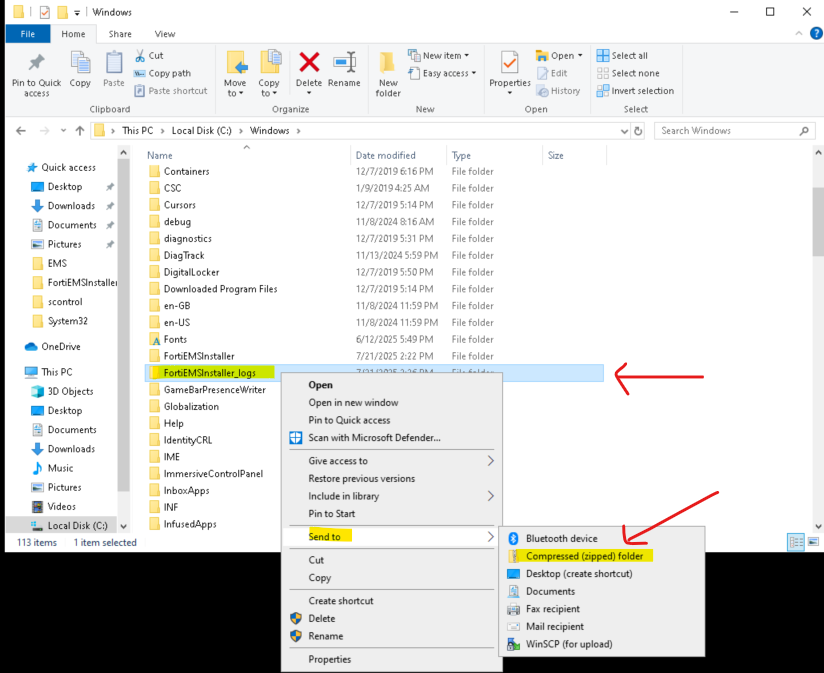This screenshot has height=673, width=824.
Task: Click Select all in the ribbon
Action: pos(622,56)
